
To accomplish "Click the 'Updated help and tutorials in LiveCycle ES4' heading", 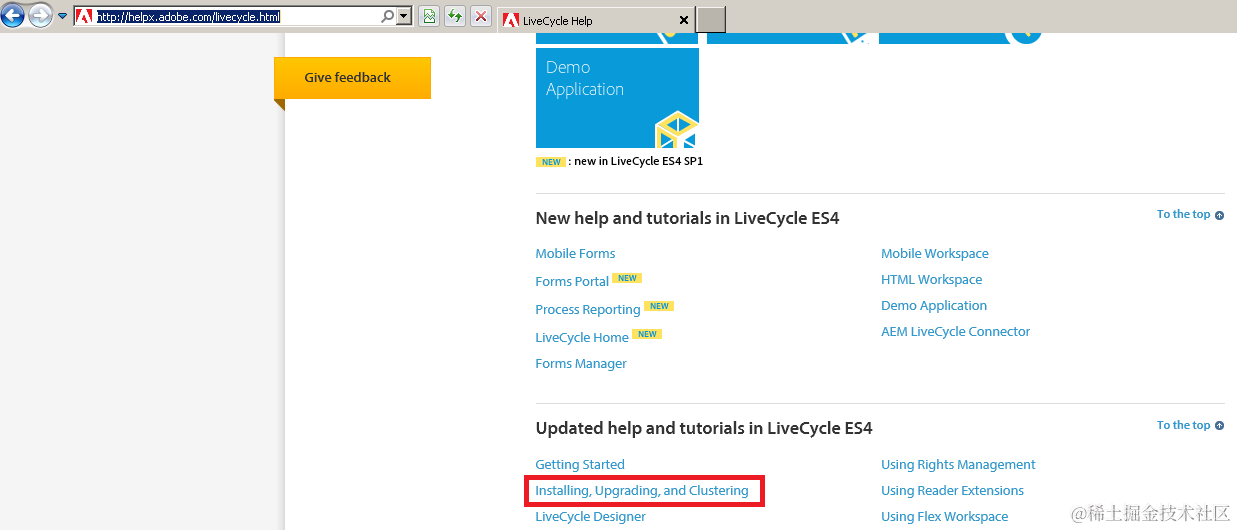I will coord(704,429).
